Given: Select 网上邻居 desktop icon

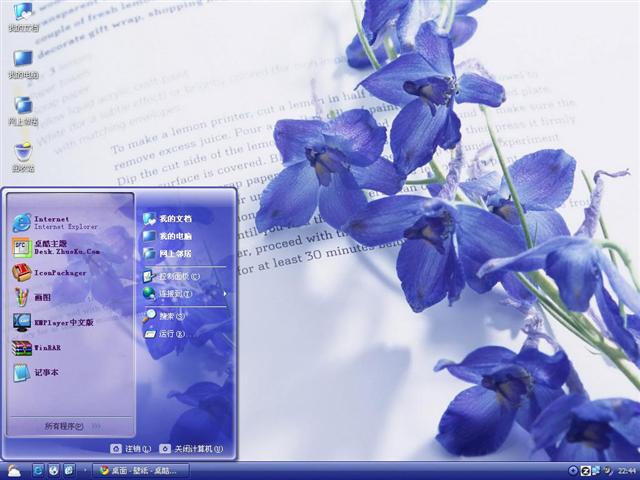Looking at the screenshot, I should pos(23,111).
